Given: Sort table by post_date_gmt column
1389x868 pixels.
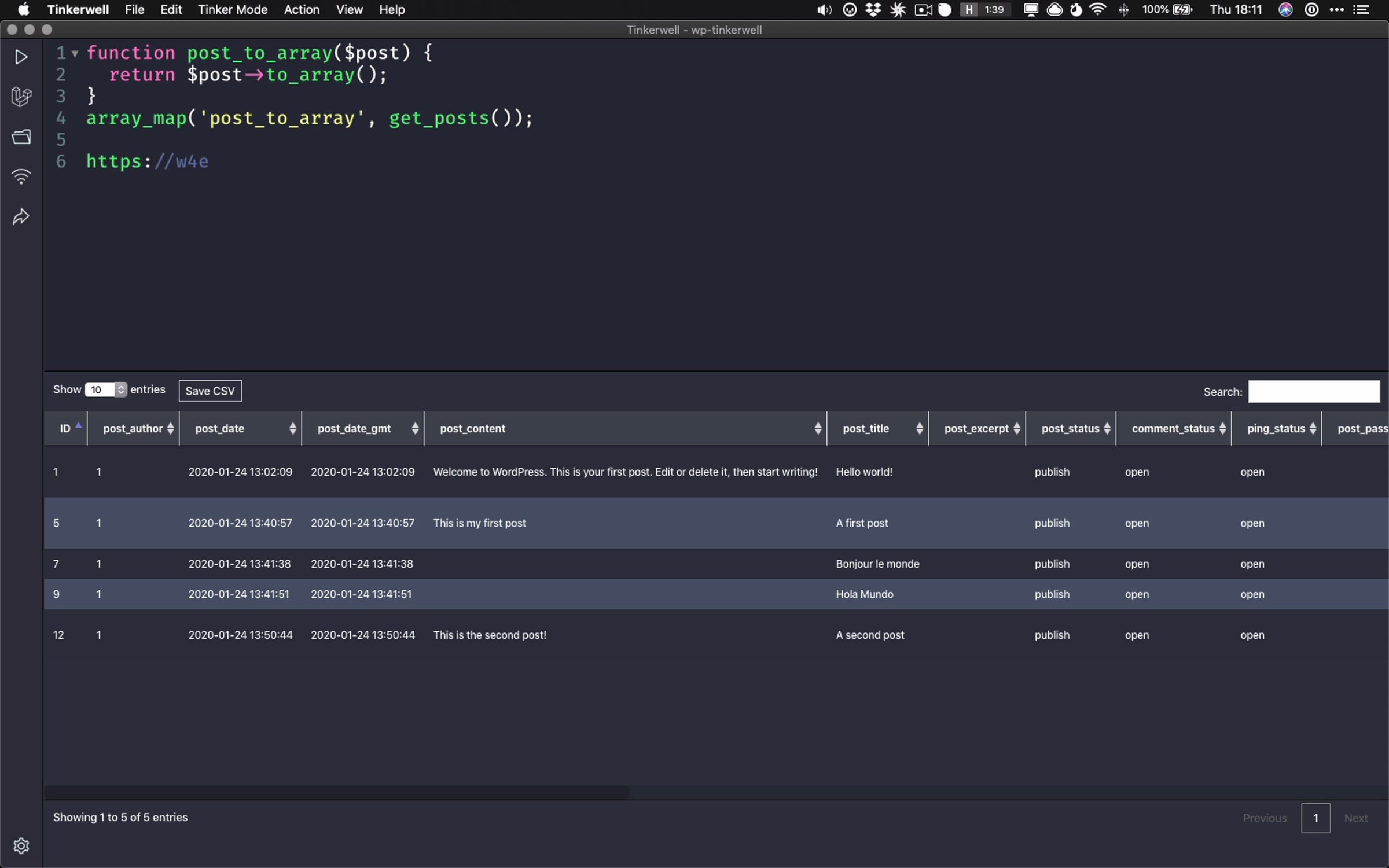Looking at the screenshot, I should 363,428.
